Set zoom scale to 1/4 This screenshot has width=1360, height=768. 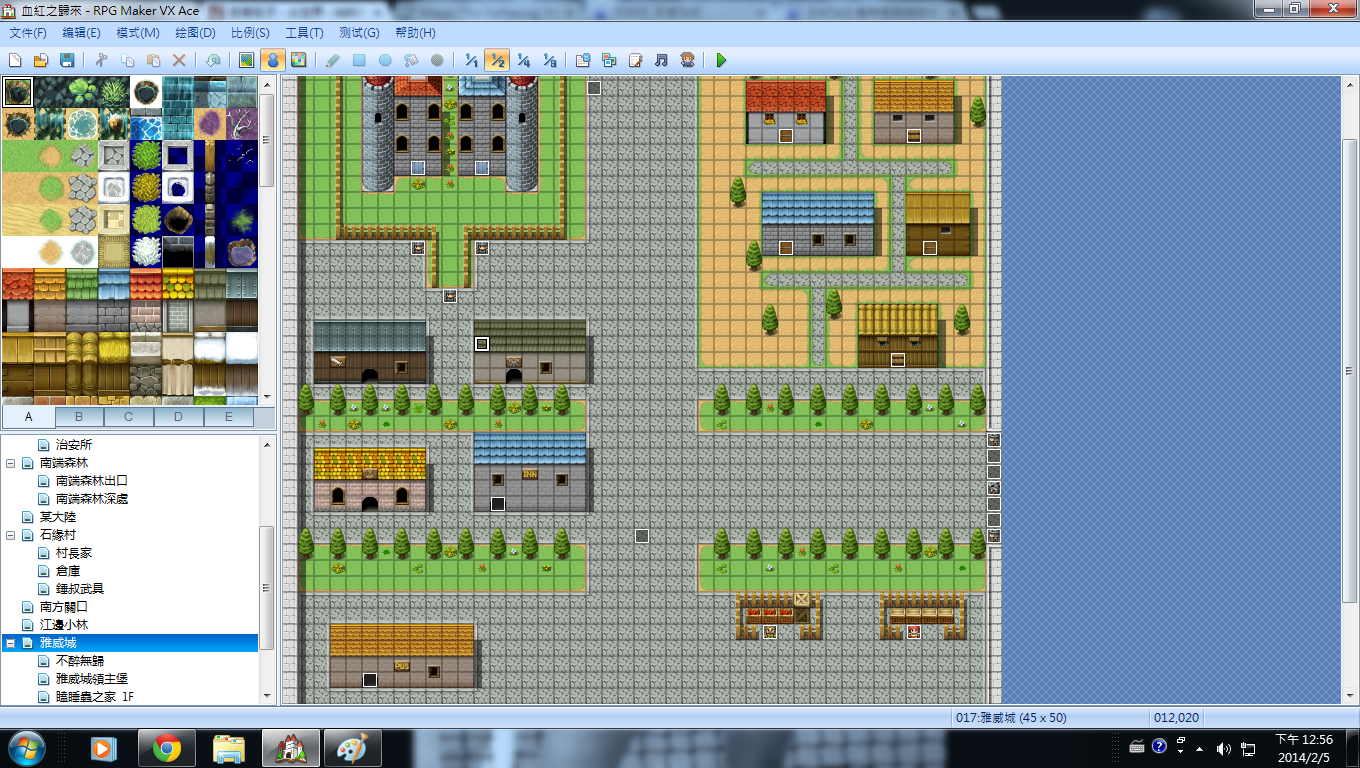pyautogui.click(x=523, y=60)
